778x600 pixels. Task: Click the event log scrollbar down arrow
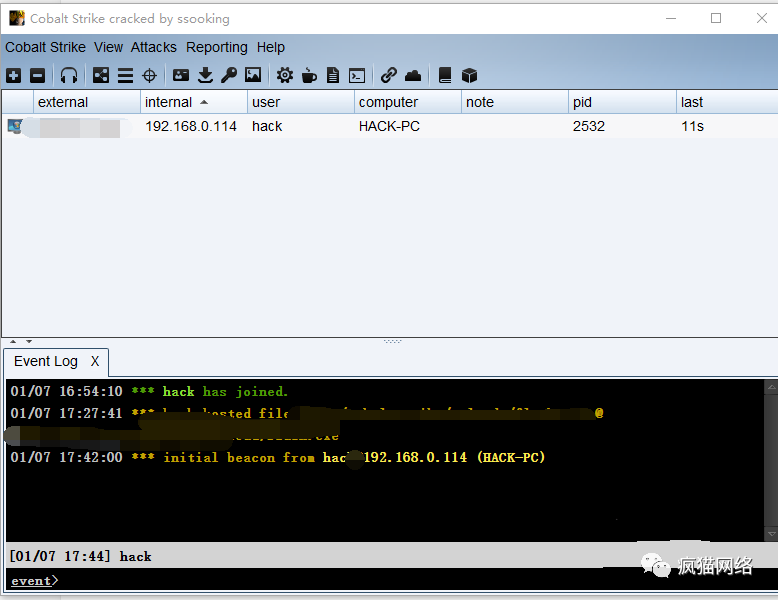tap(771, 534)
